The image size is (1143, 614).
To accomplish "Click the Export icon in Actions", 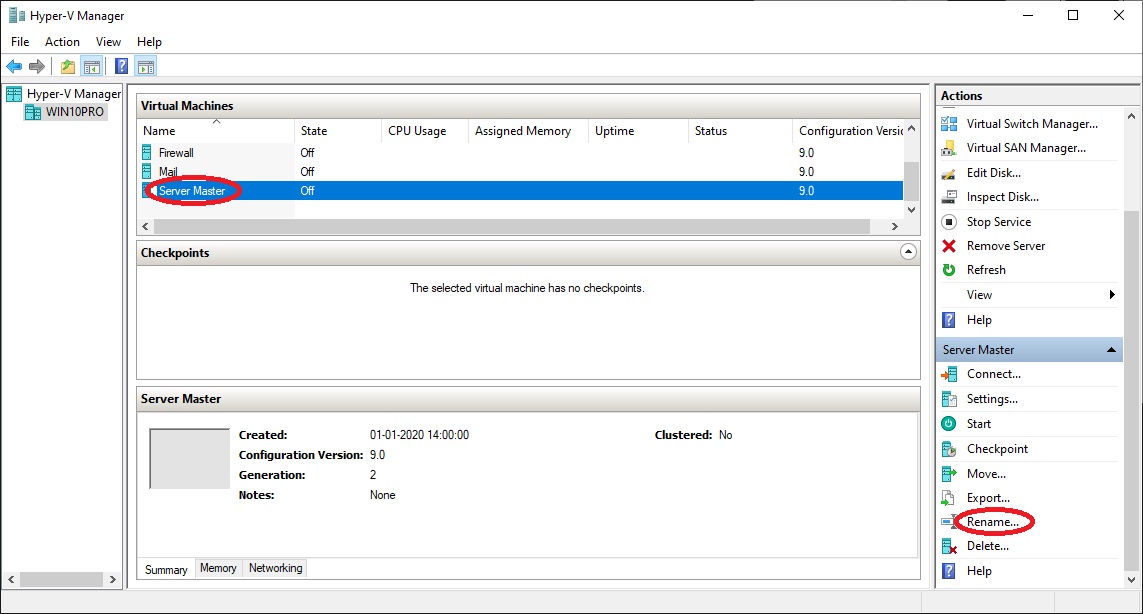I will pos(949,498).
